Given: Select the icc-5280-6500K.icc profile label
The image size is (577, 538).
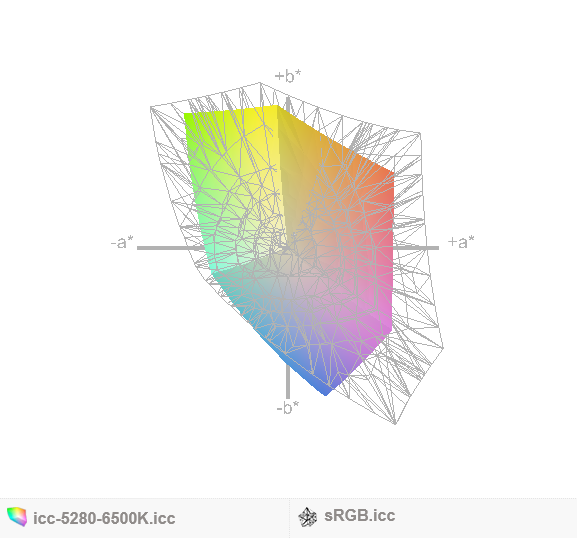Looking at the screenshot, I should [104, 518].
